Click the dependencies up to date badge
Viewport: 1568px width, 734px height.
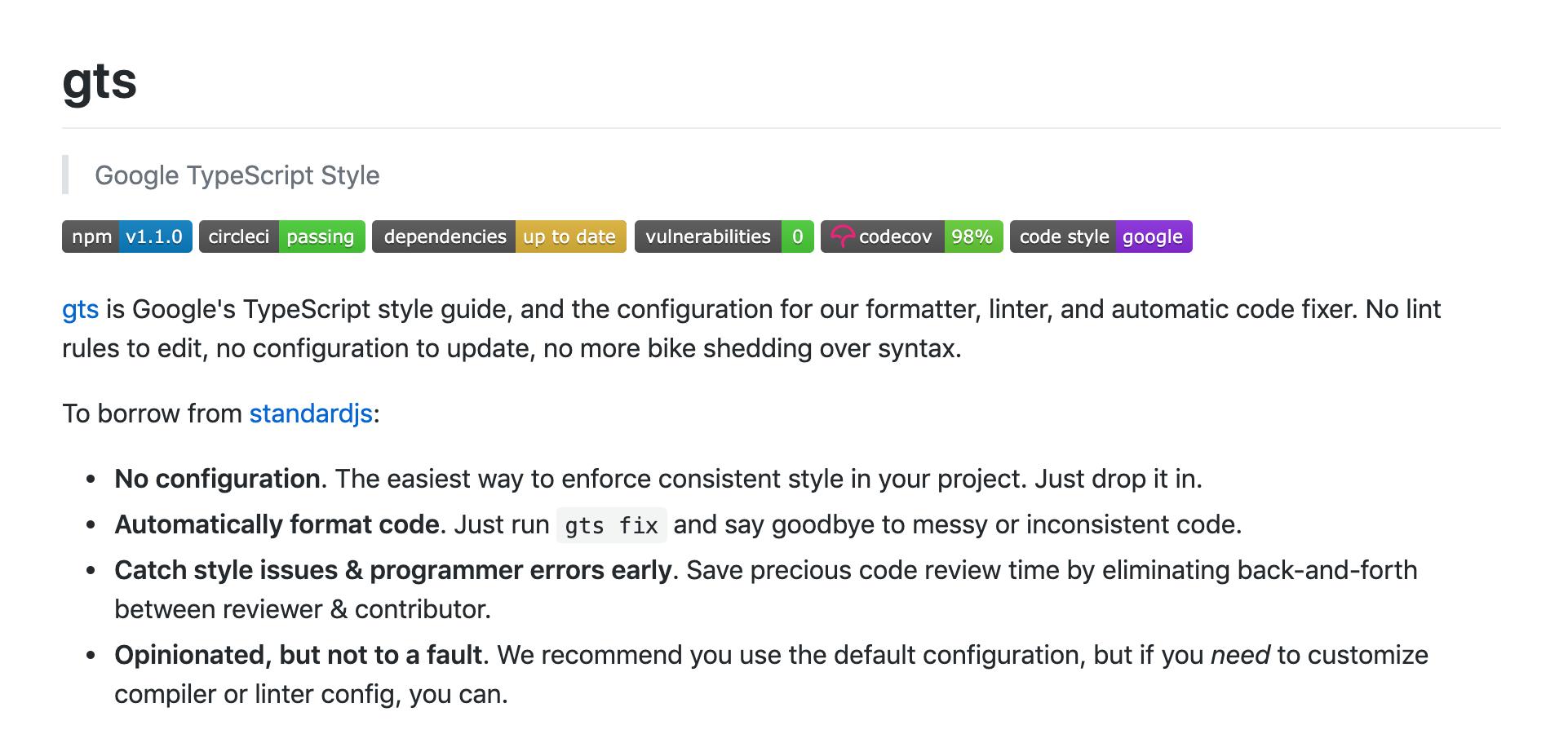coord(499,237)
